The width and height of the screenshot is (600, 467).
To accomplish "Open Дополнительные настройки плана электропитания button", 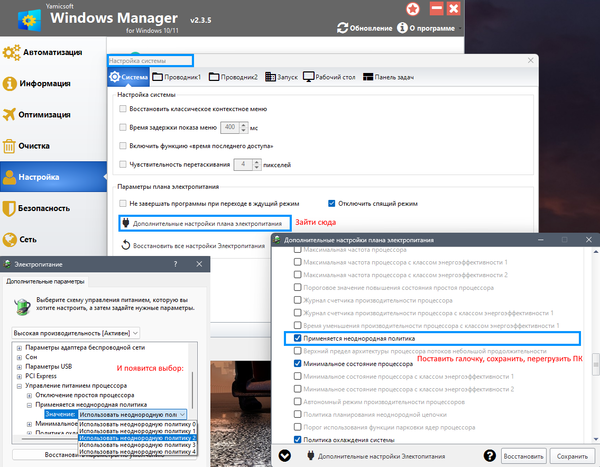I will [205, 224].
